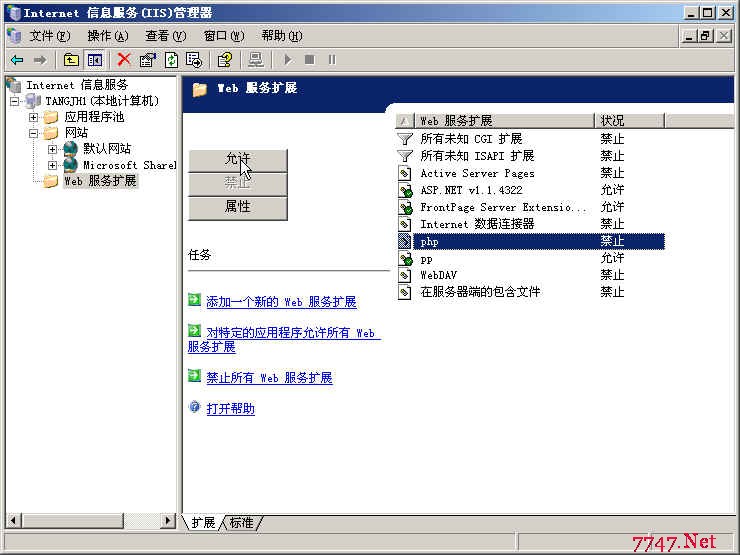Expand the 默认网站 node
Viewport: 740px width, 555px height.
coord(52,149)
